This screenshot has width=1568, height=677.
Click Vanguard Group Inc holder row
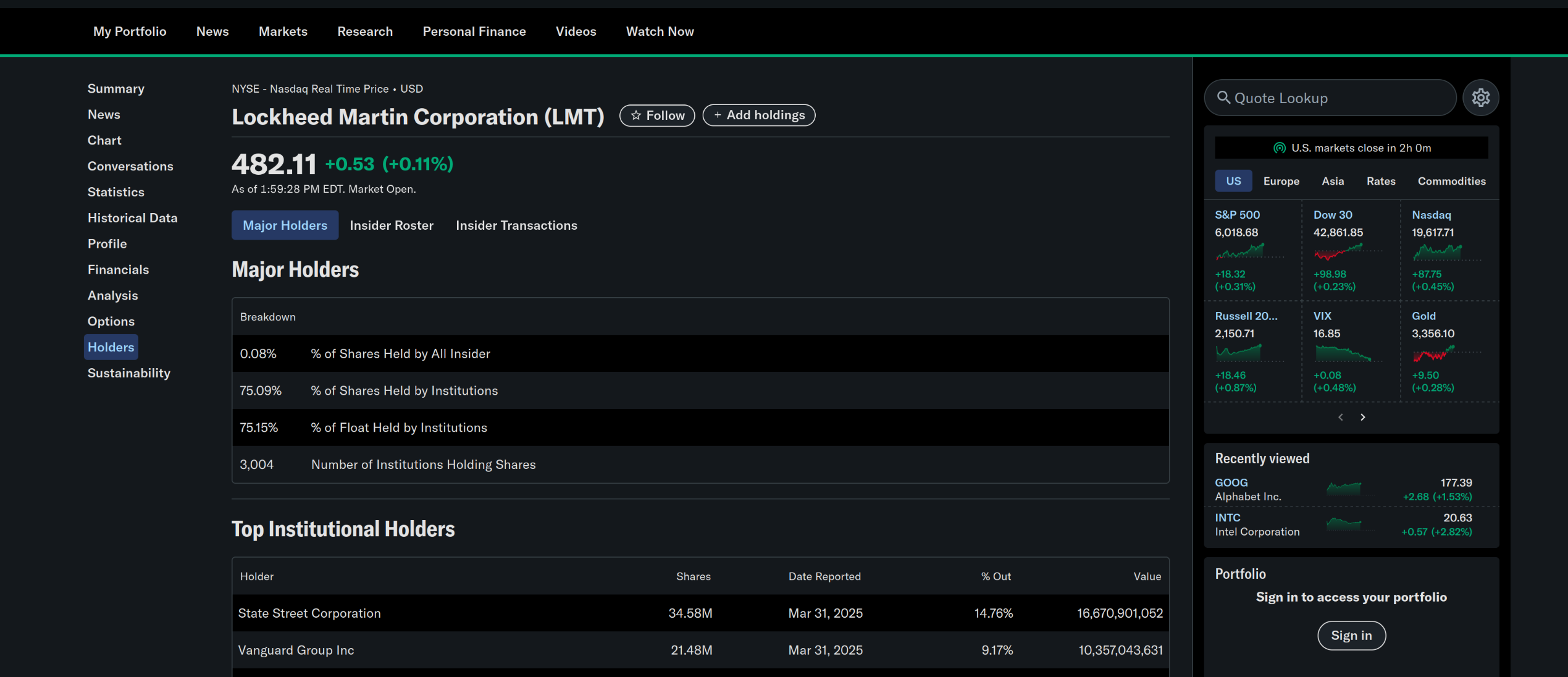(x=700, y=650)
